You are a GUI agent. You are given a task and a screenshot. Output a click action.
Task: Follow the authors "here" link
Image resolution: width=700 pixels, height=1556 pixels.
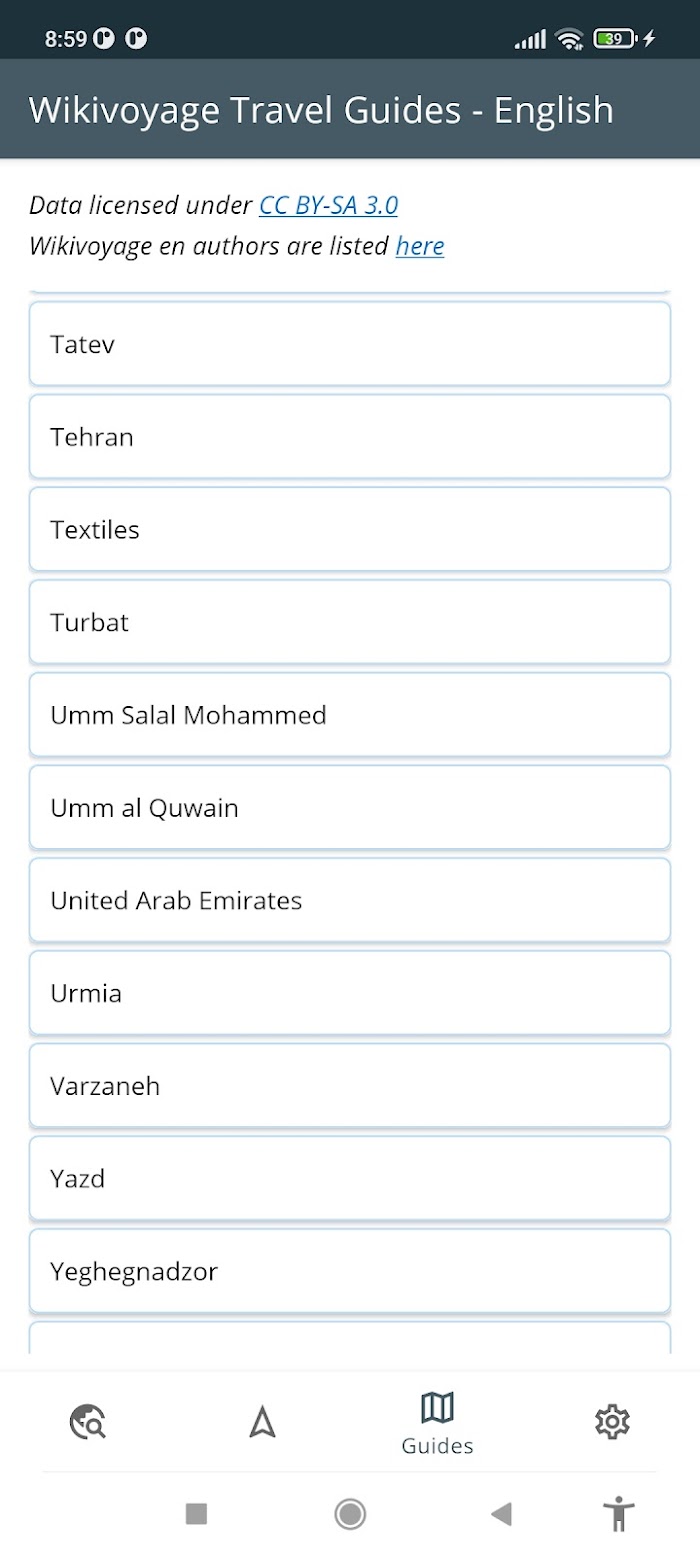(420, 246)
